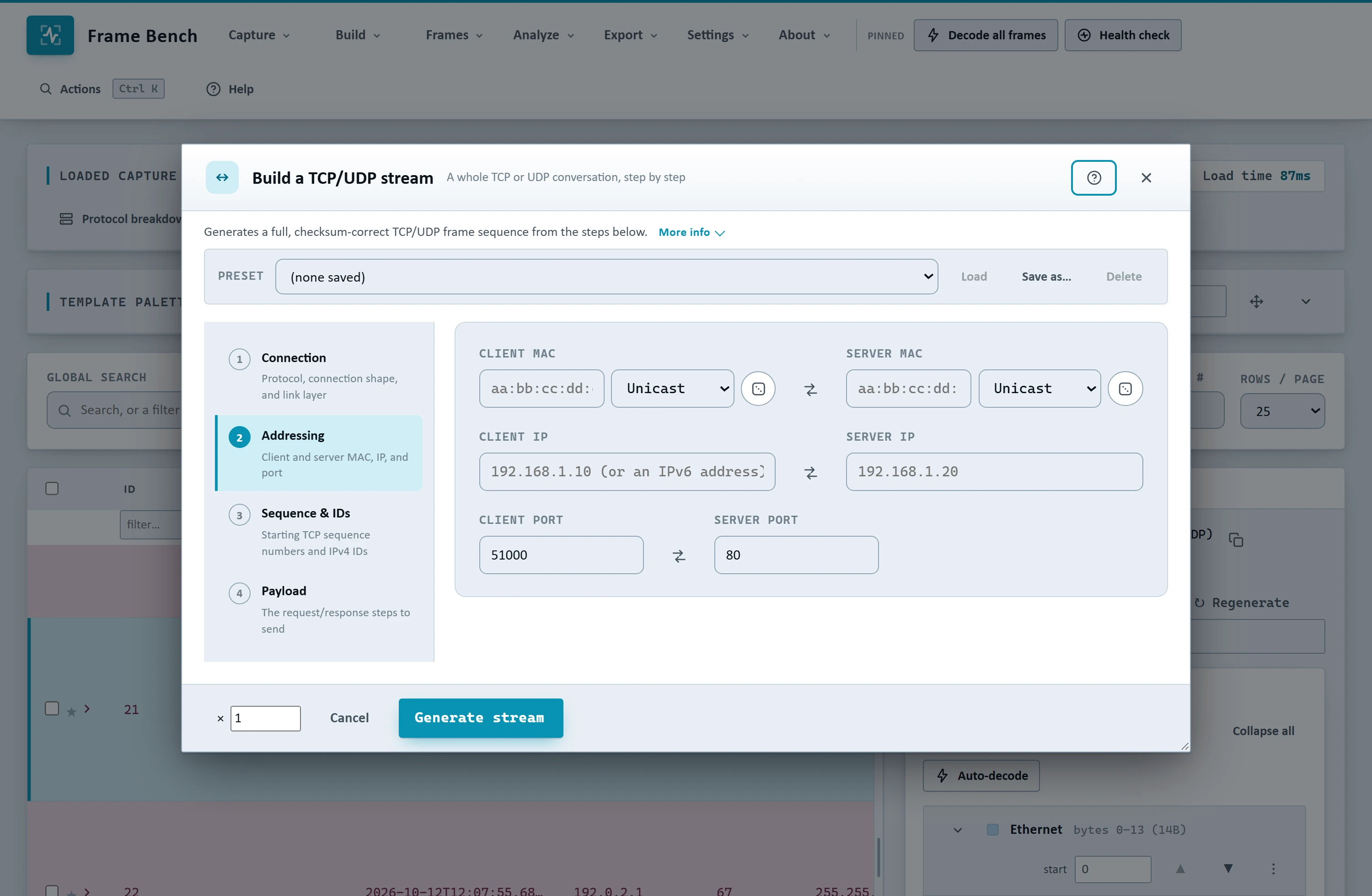Go to step 4 Payload

[x=319, y=608]
